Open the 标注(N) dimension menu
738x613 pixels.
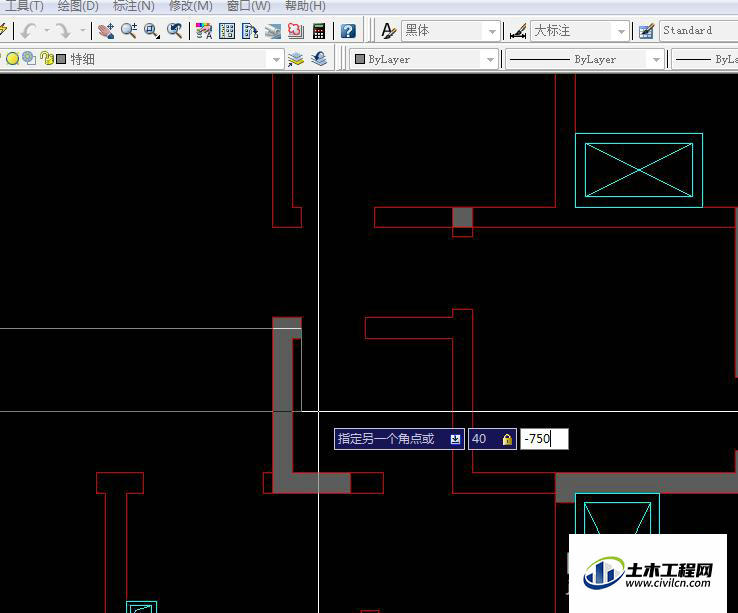(134, 6)
